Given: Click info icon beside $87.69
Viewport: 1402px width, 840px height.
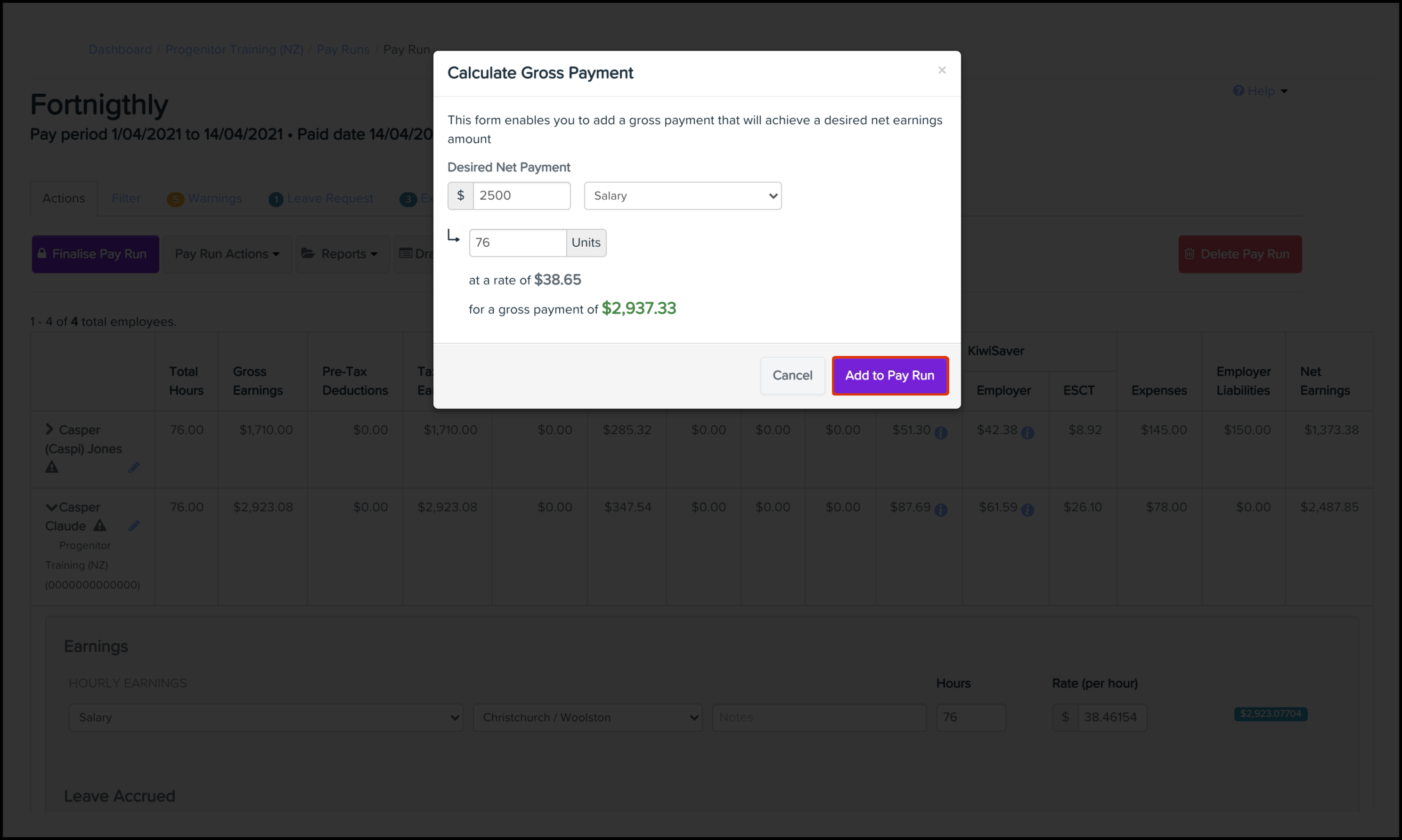Looking at the screenshot, I should (x=940, y=510).
